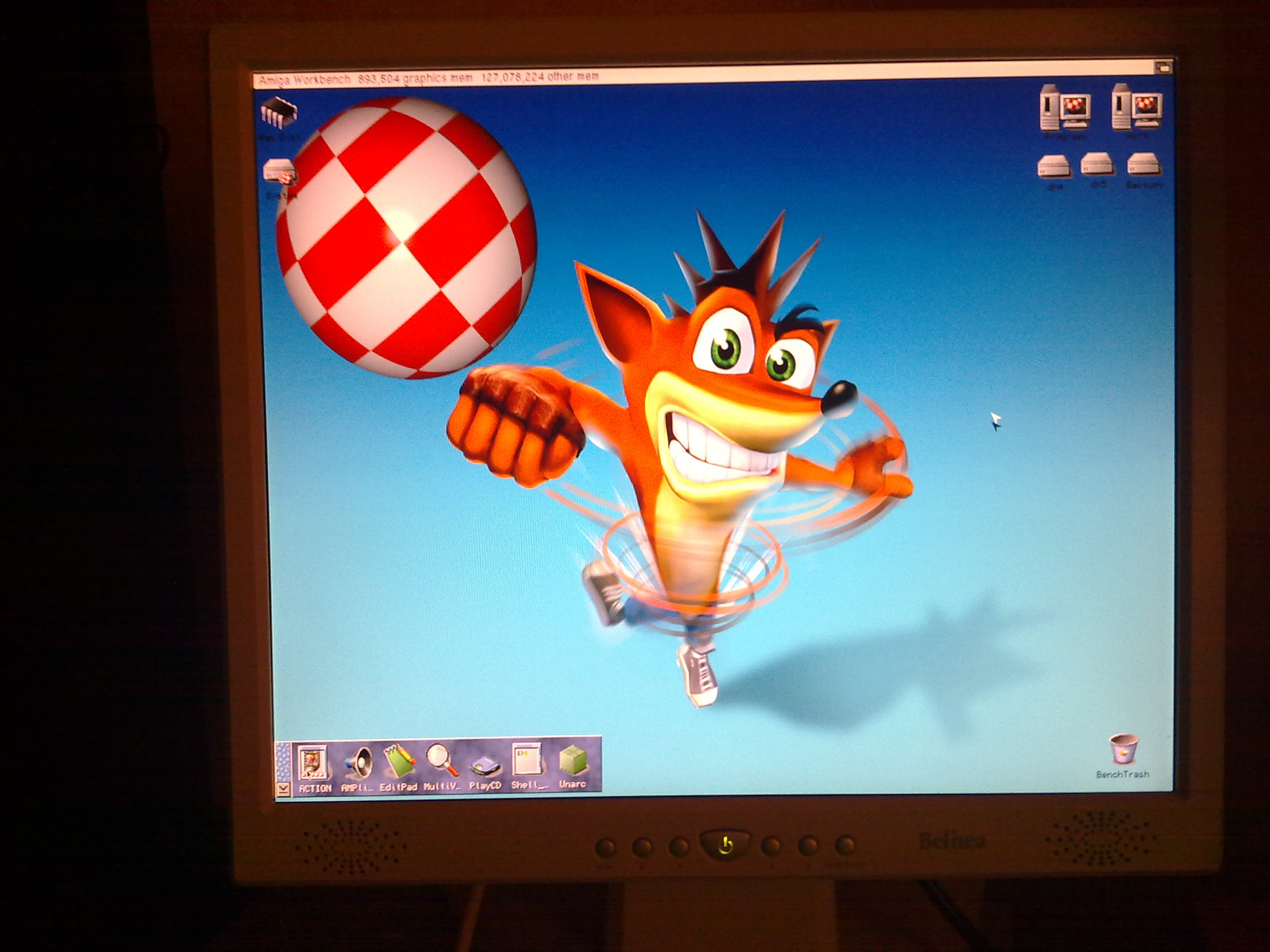
Task: Click the screen depth gadget in title bar
Action: pyautogui.click(x=1163, y=67)
